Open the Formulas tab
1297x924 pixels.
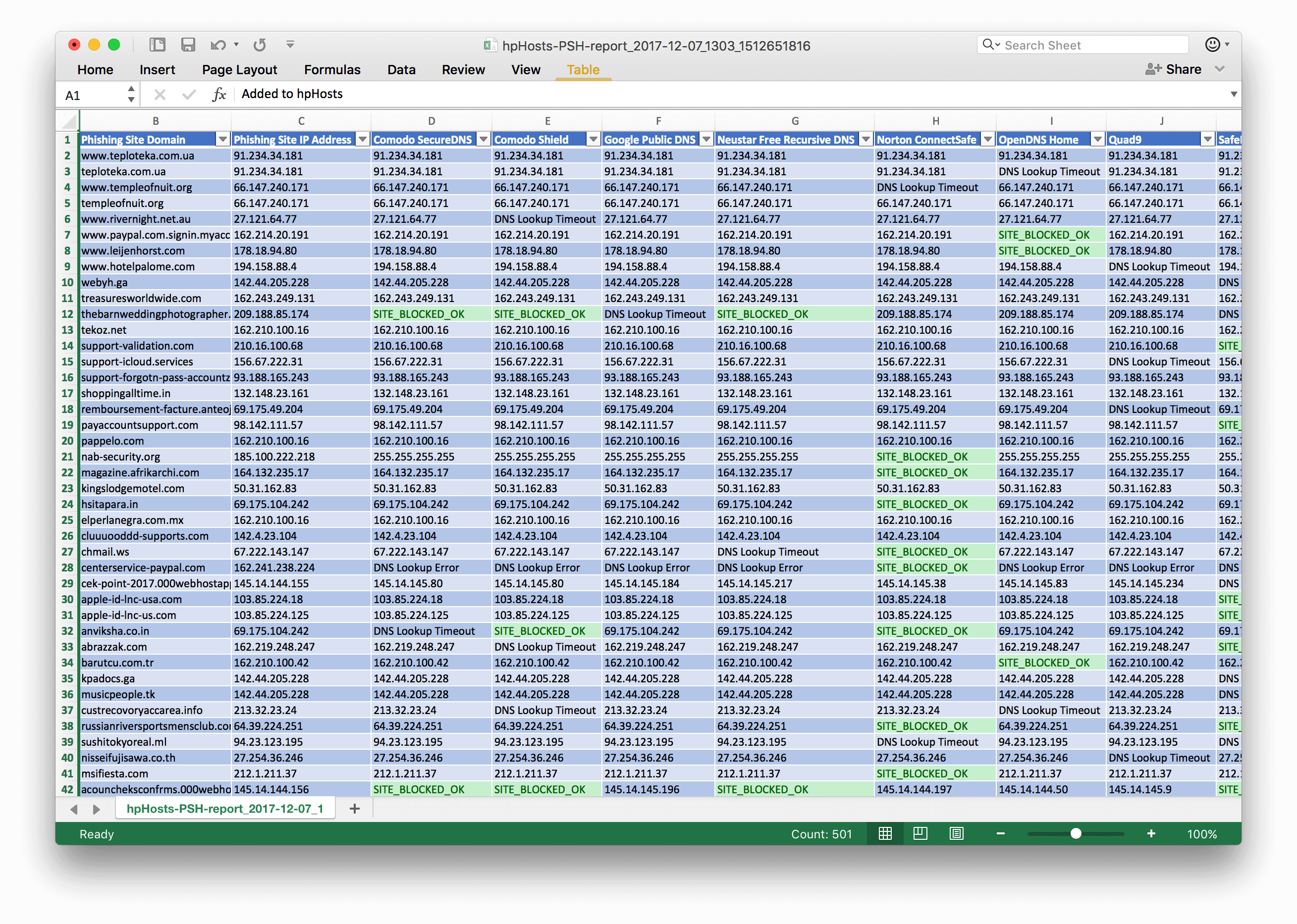[x=332, y=69]
